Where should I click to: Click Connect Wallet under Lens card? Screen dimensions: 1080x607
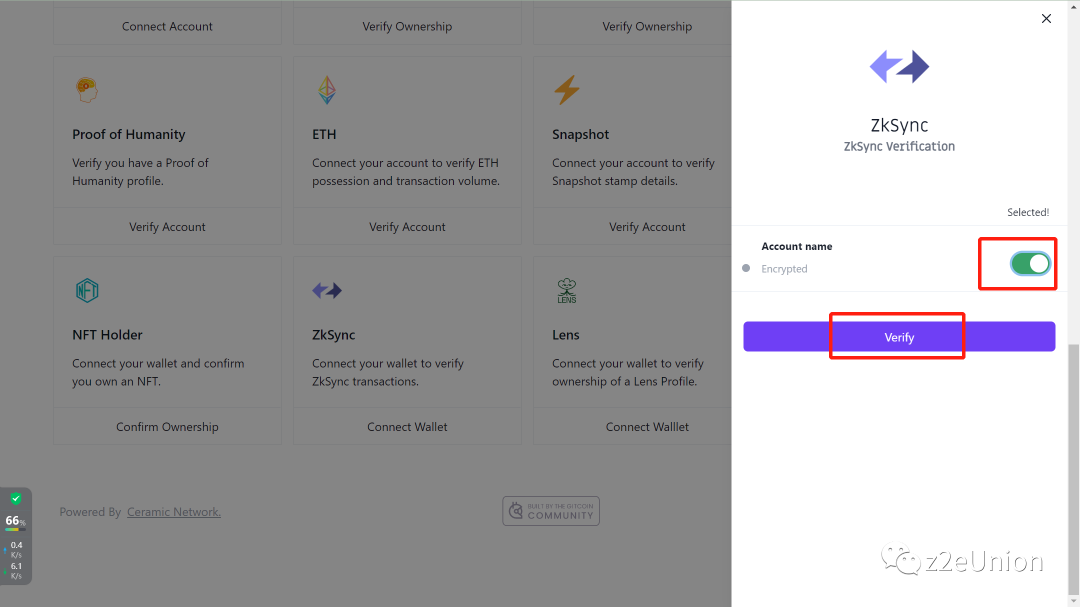click(x=647, y=427)
